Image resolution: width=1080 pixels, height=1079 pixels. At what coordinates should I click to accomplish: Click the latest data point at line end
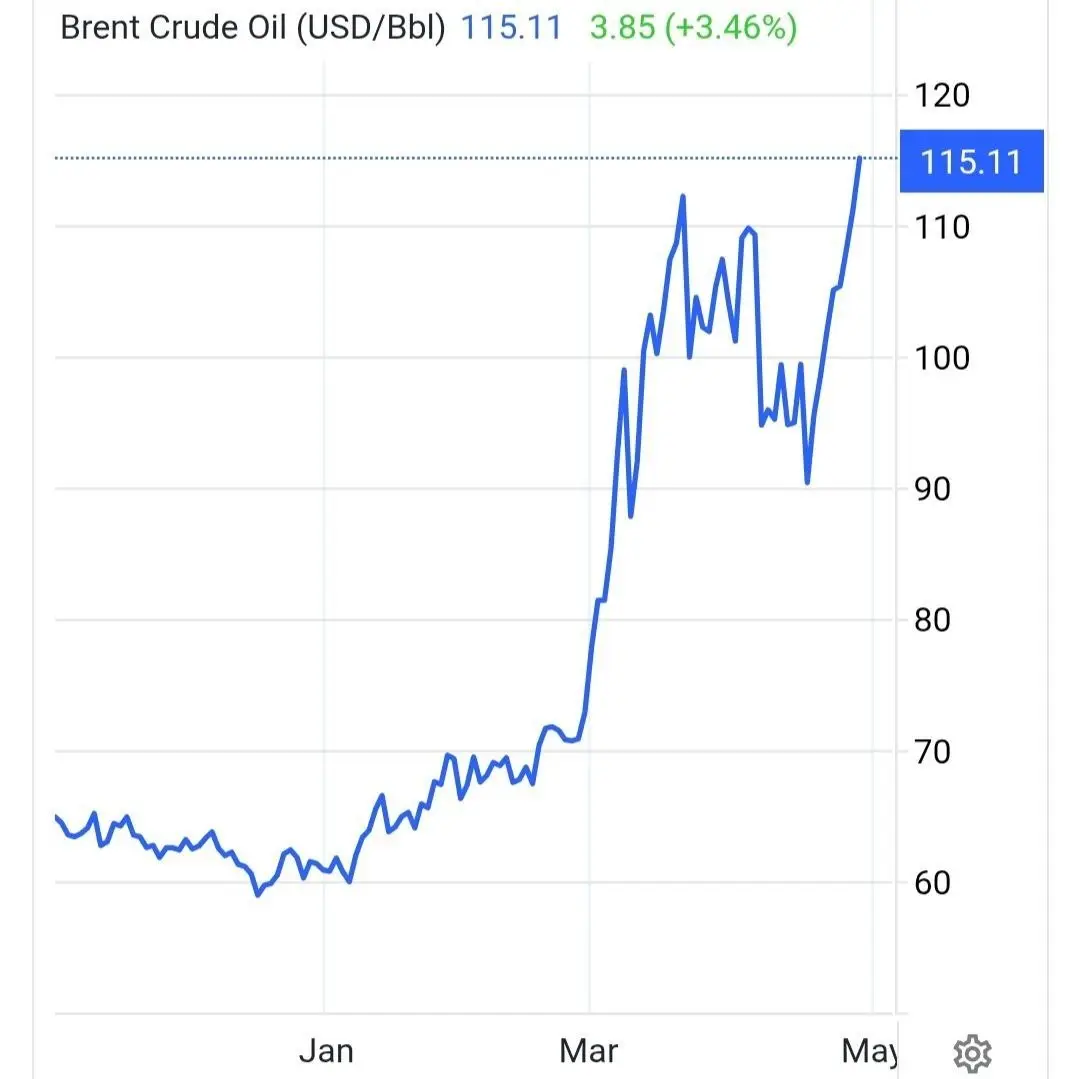coord(860,158)
